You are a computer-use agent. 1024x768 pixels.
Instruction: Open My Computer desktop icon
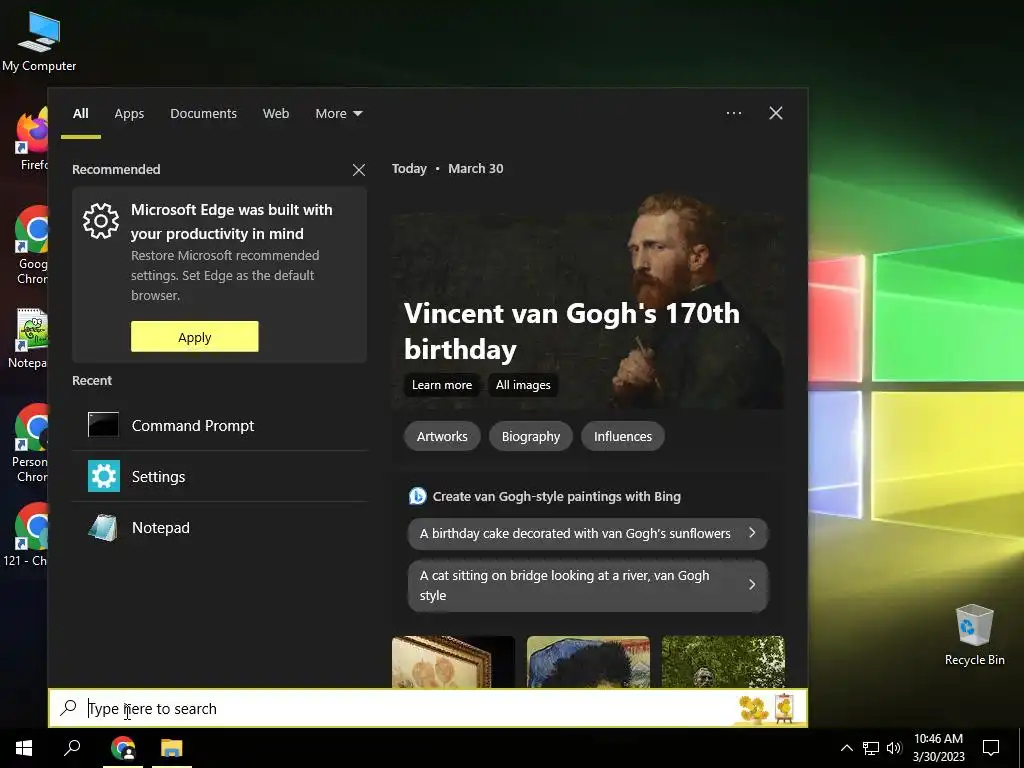tap(39, 40)
